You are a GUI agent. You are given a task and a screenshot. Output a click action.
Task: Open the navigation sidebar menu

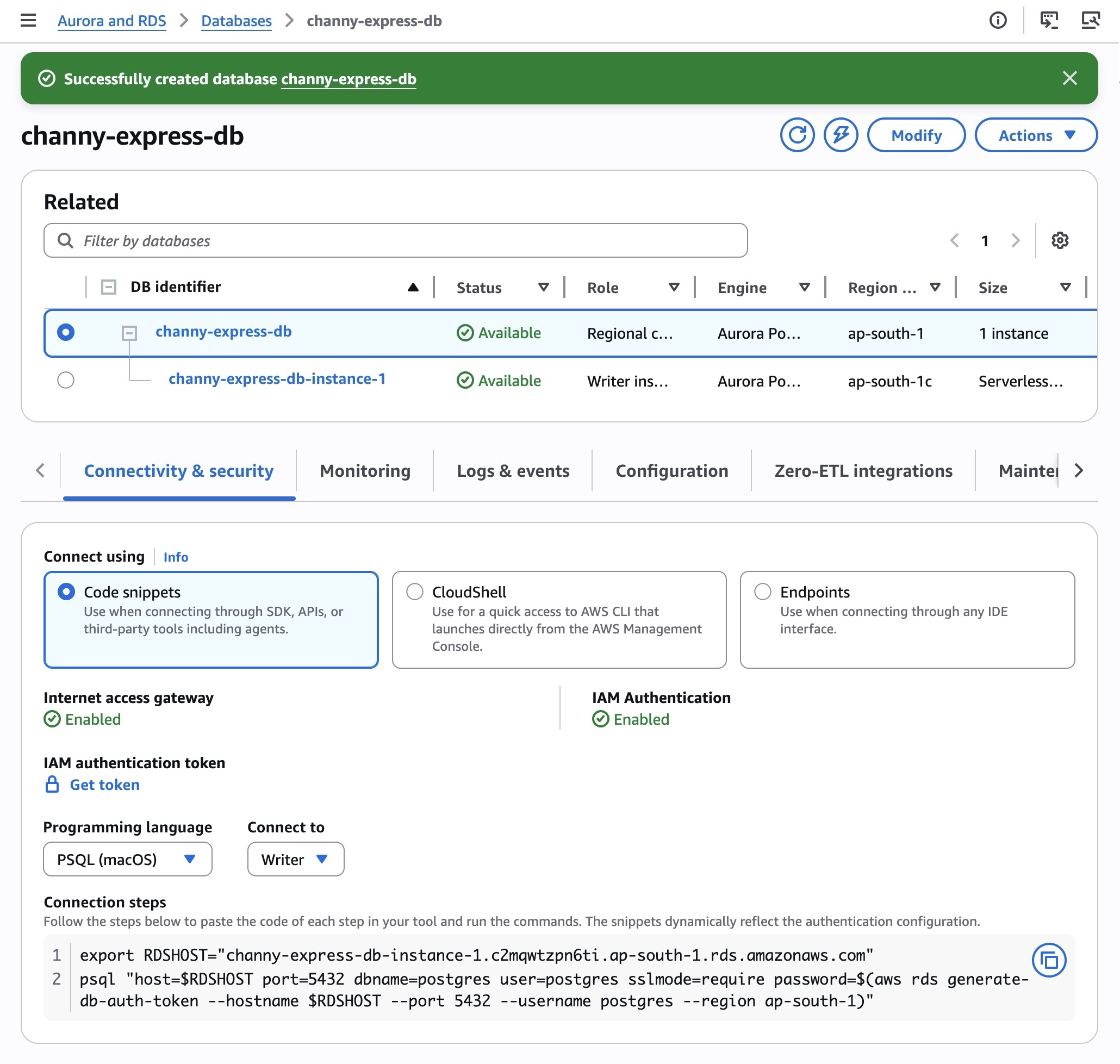click(x=28, y=21)
